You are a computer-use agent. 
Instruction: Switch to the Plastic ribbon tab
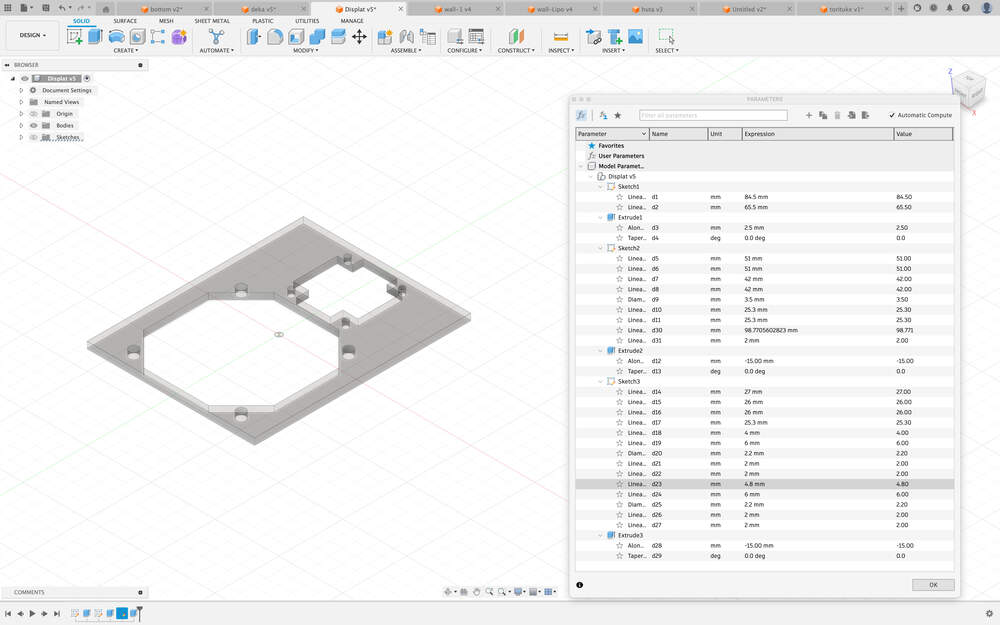[x=263, y=21]
